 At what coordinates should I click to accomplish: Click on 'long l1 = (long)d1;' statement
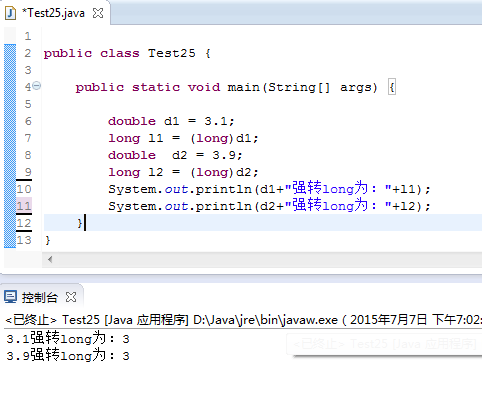[183, 138]
